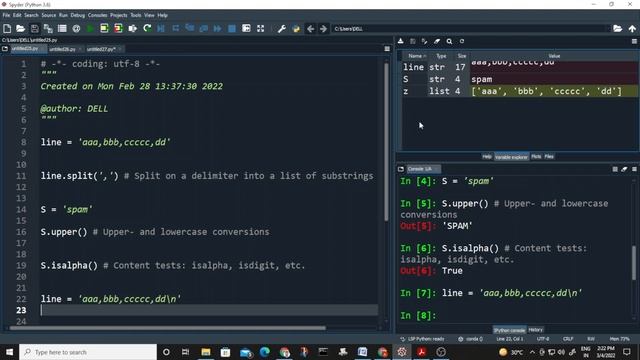Open the Source menu

click(49, 15)
